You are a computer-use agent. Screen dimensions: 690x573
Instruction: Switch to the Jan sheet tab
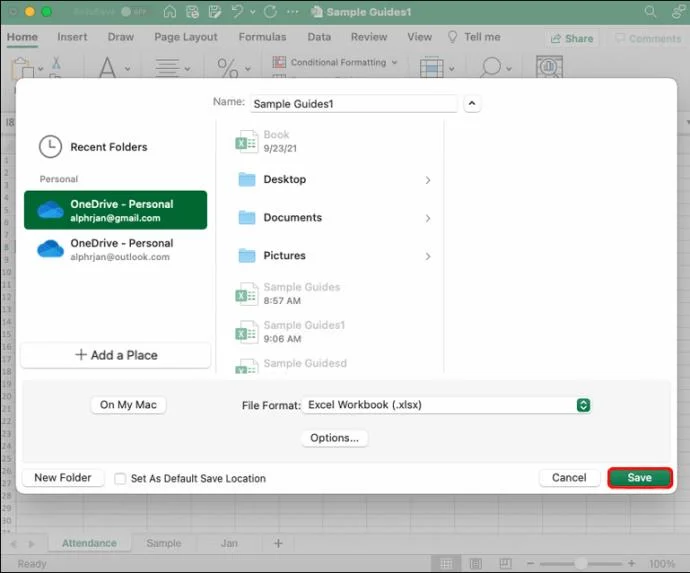point(229,543)
